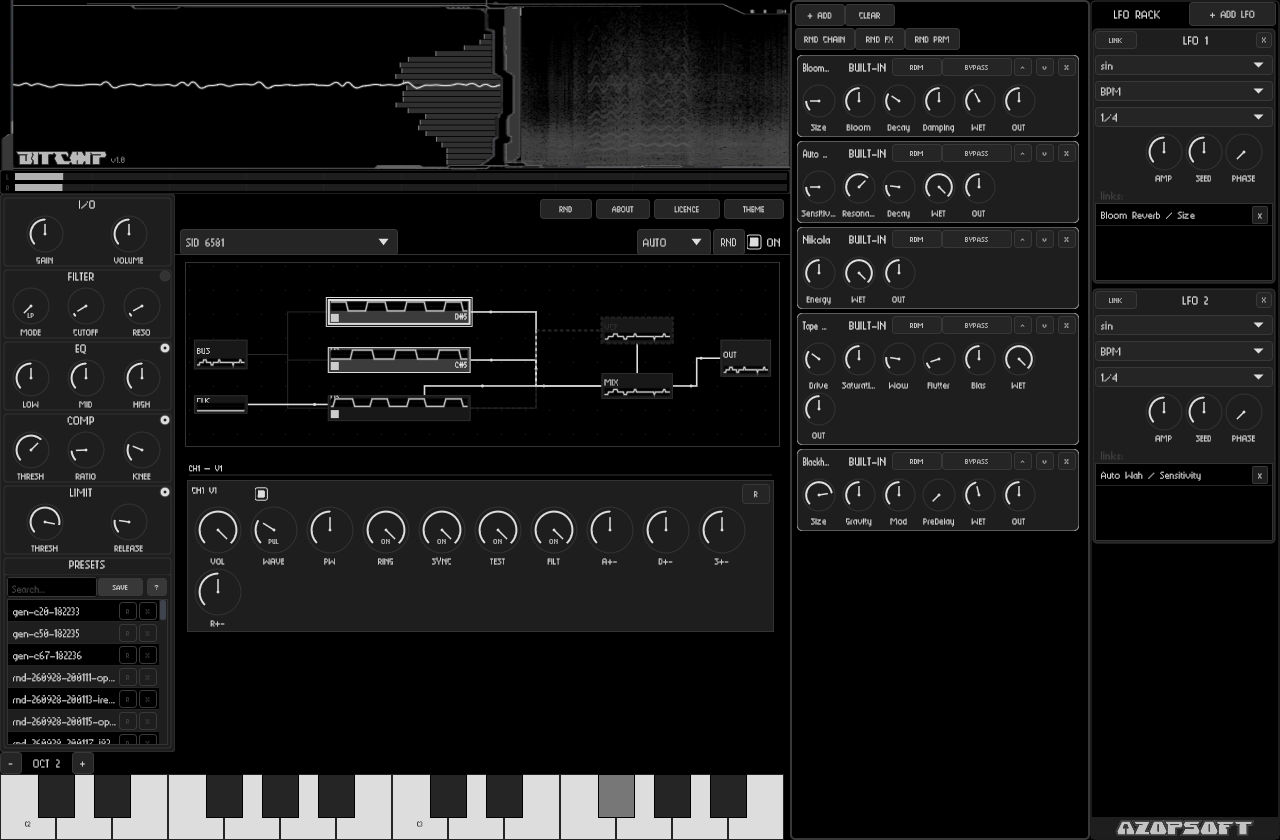Screen dimensions: 1280x840
Task: Close LFO 2 with its X icon
Action: [x=1264, y=300]
